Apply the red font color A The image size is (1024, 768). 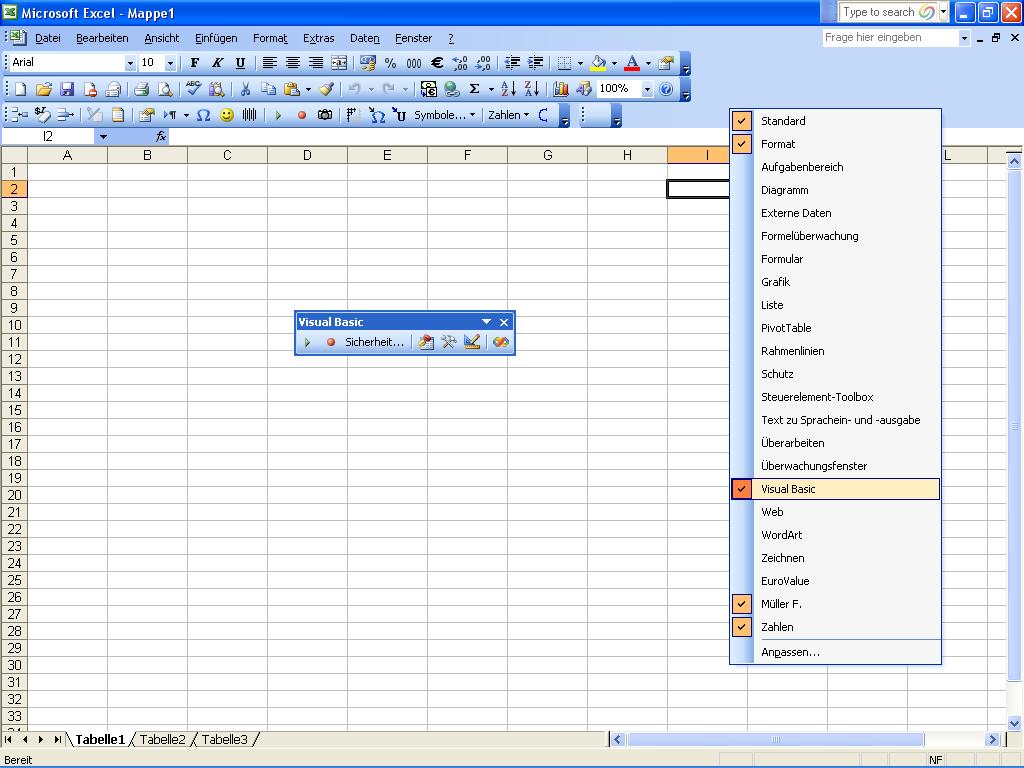pyautogui.click(x=632, y=63)
